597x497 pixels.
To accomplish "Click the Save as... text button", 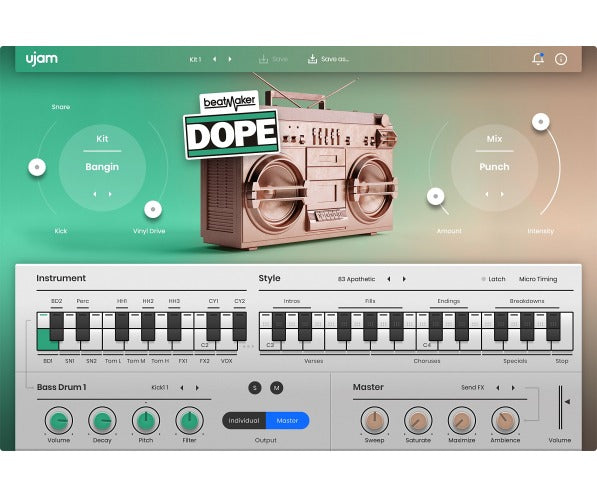I will tap(335, 59).
